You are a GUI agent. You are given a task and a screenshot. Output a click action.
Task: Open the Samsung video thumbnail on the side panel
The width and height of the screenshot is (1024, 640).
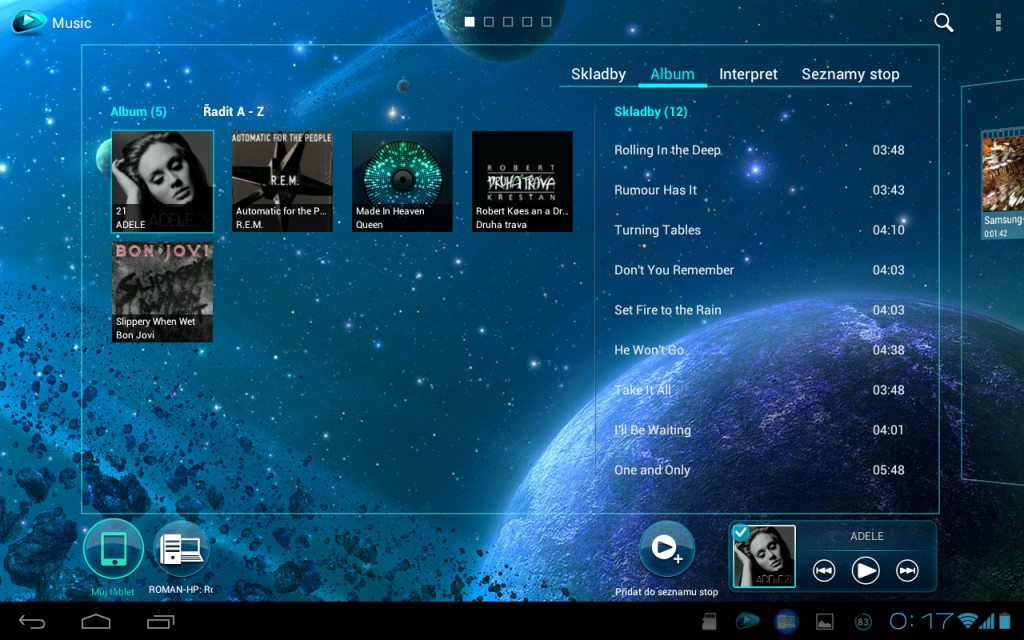[1003, 184]
